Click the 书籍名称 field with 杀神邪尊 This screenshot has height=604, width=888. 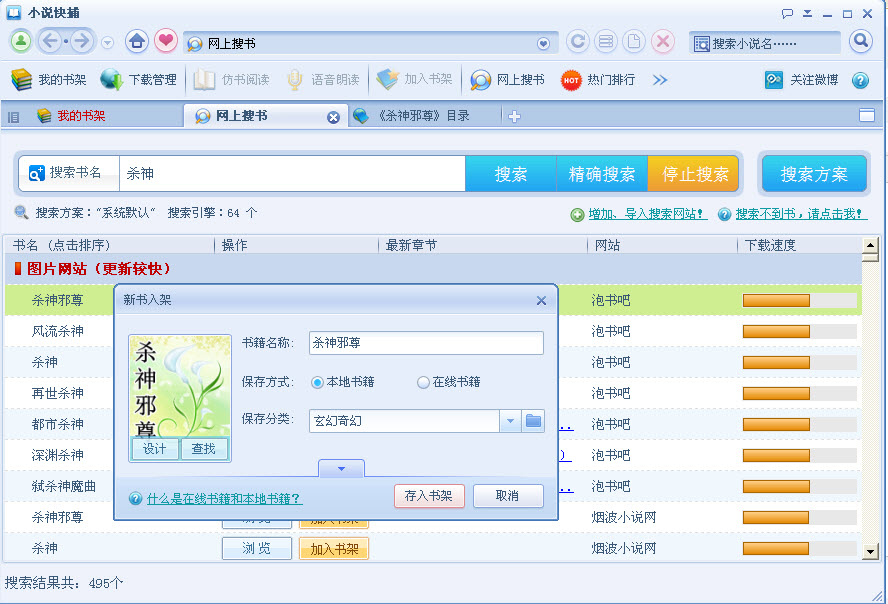426,343
